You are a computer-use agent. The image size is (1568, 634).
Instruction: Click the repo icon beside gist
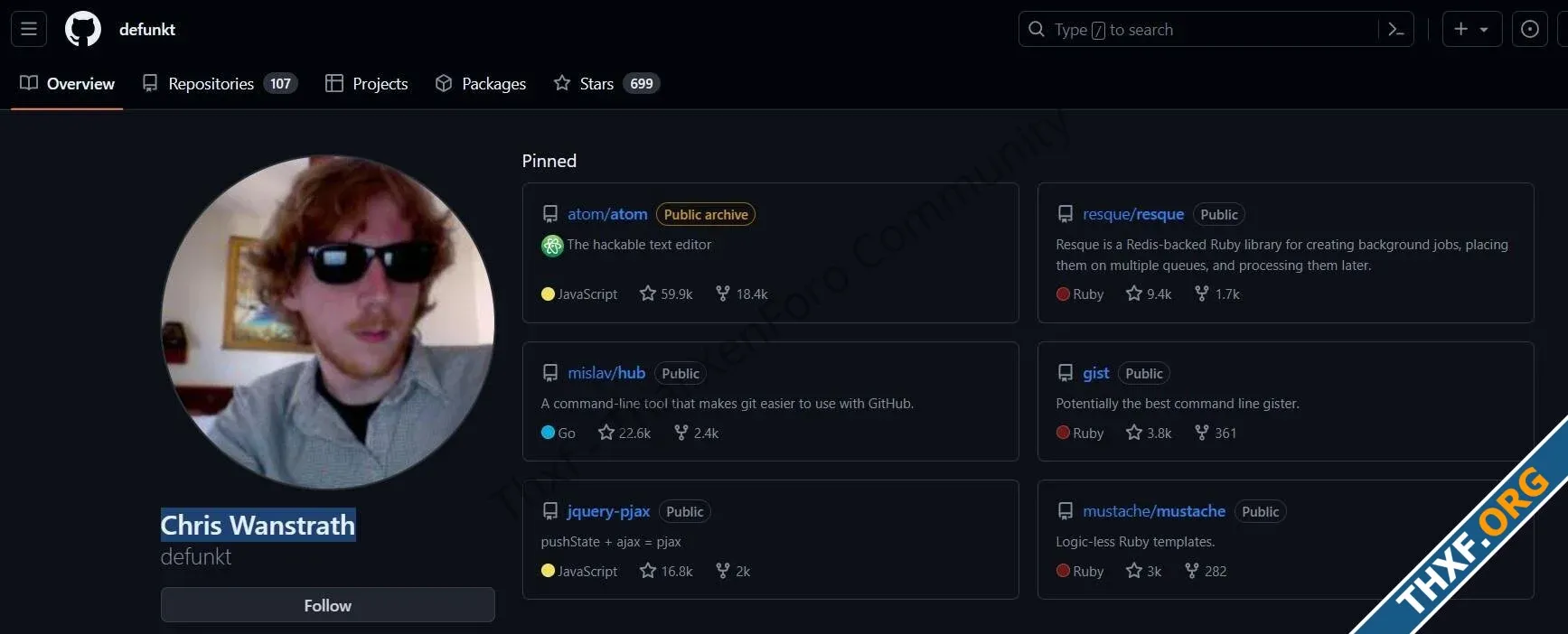click(x=1066, y=373)
